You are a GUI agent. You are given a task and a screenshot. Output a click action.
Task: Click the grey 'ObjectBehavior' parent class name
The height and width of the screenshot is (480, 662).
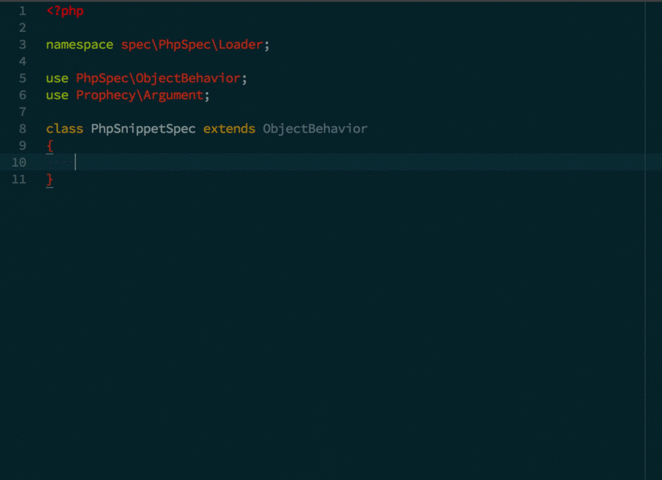315,129
